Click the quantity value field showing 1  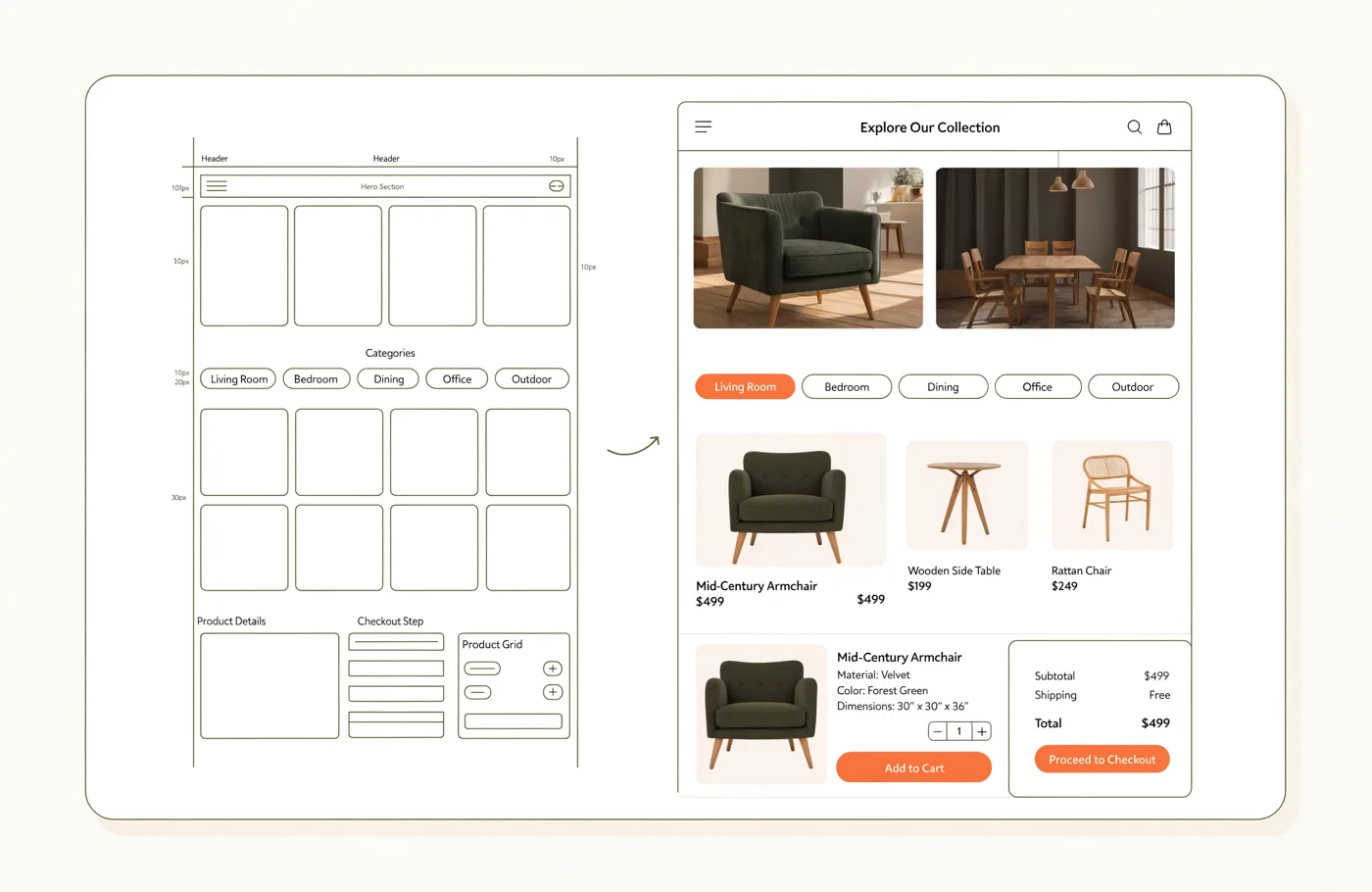pyautogui.click(x=959, y=731)
